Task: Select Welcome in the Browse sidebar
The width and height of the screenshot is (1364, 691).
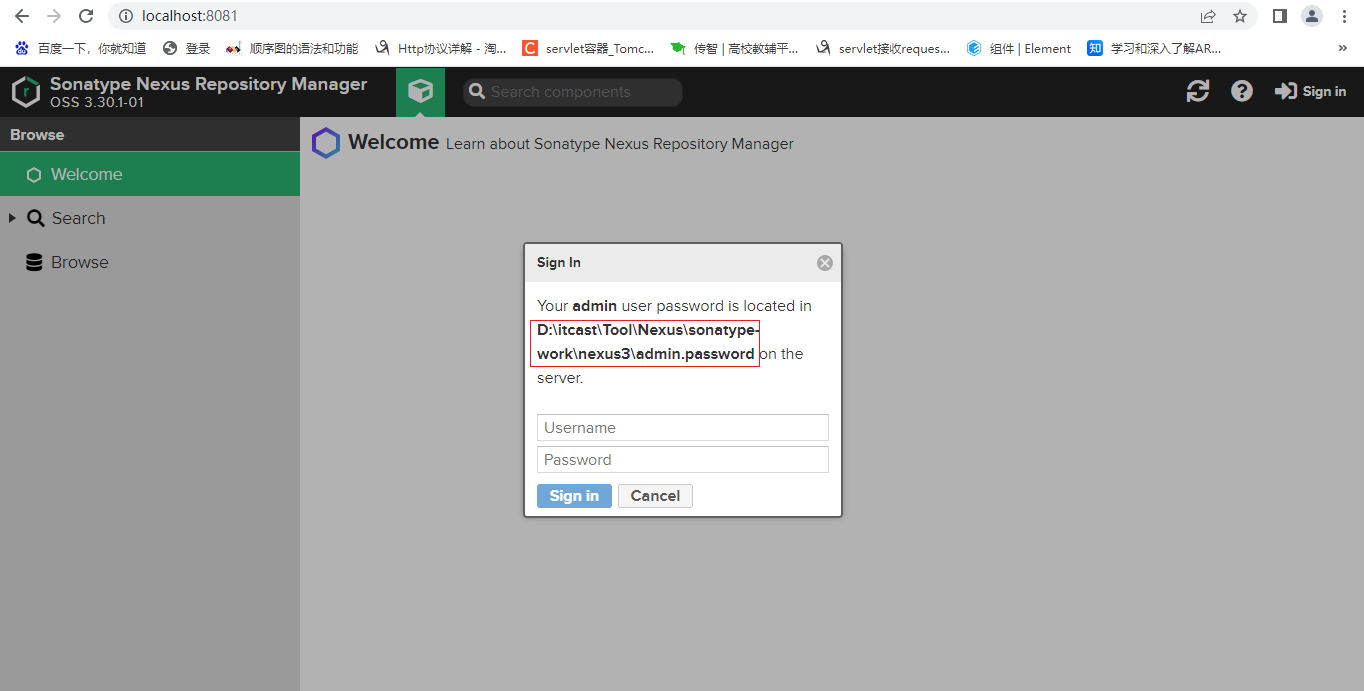Action: coord(87,174)
